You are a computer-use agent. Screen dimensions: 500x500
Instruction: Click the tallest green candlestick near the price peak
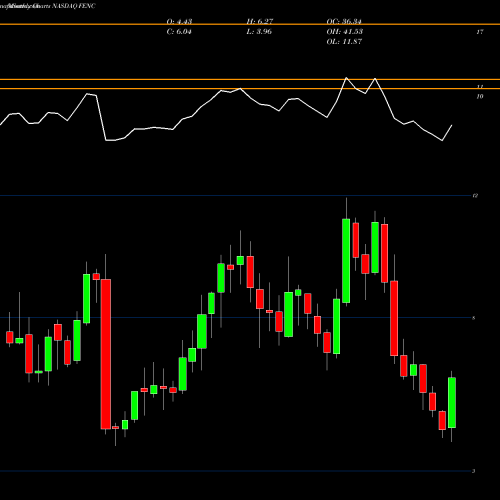(346, 261)
